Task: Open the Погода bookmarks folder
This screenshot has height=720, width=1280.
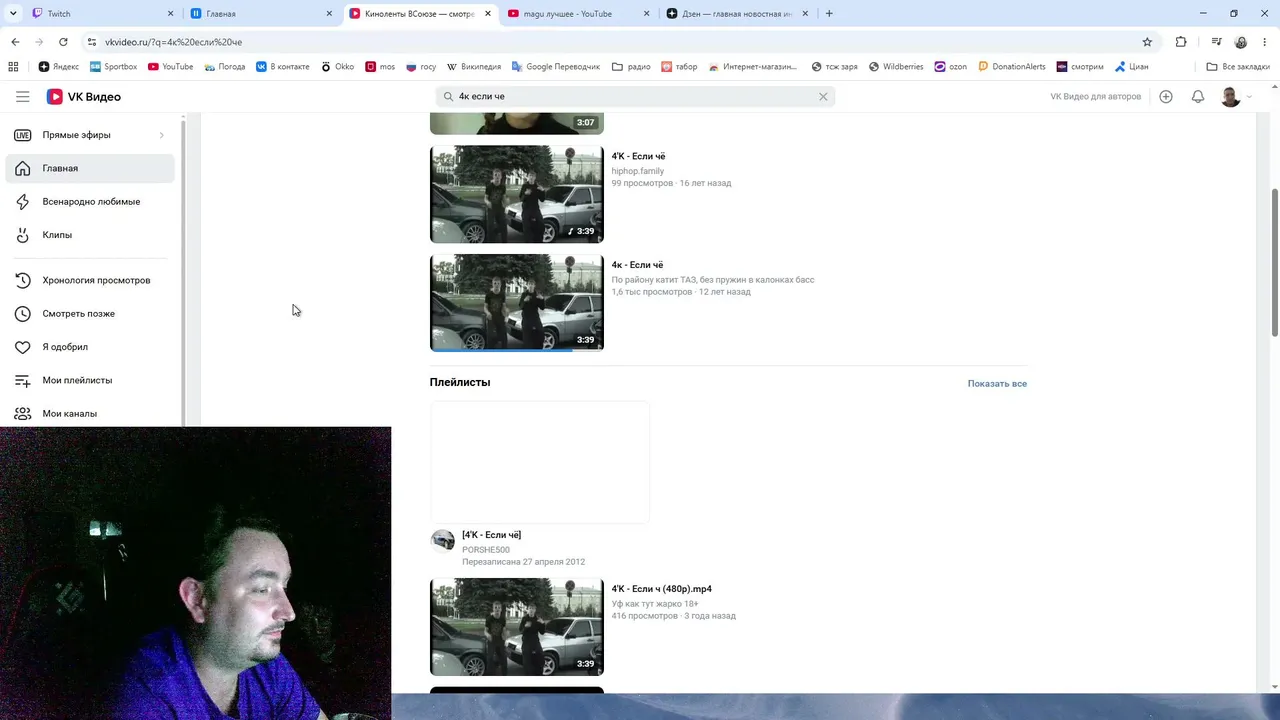Action: 224,67
